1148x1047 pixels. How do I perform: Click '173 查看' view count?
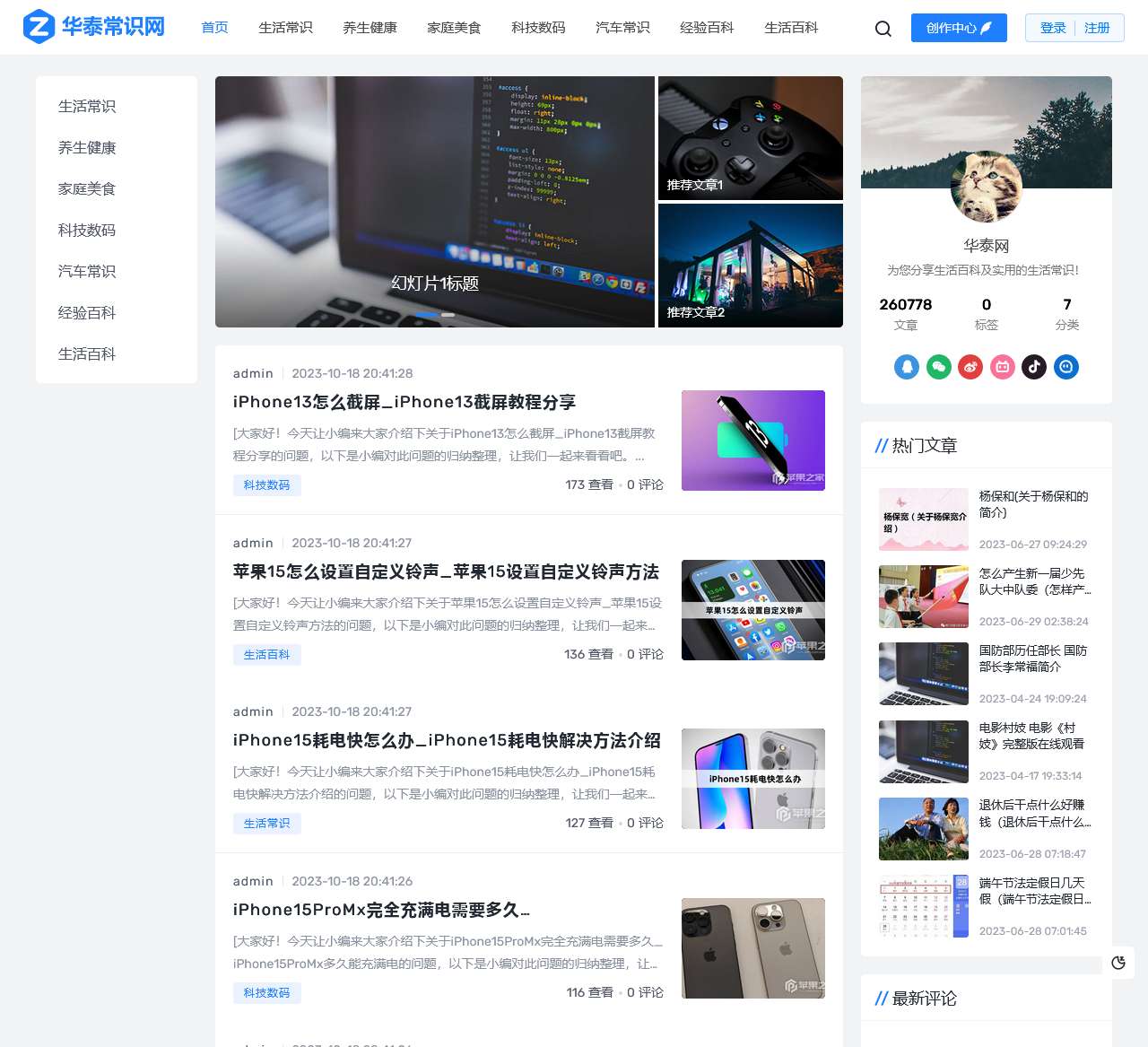[x=589, y=484]
